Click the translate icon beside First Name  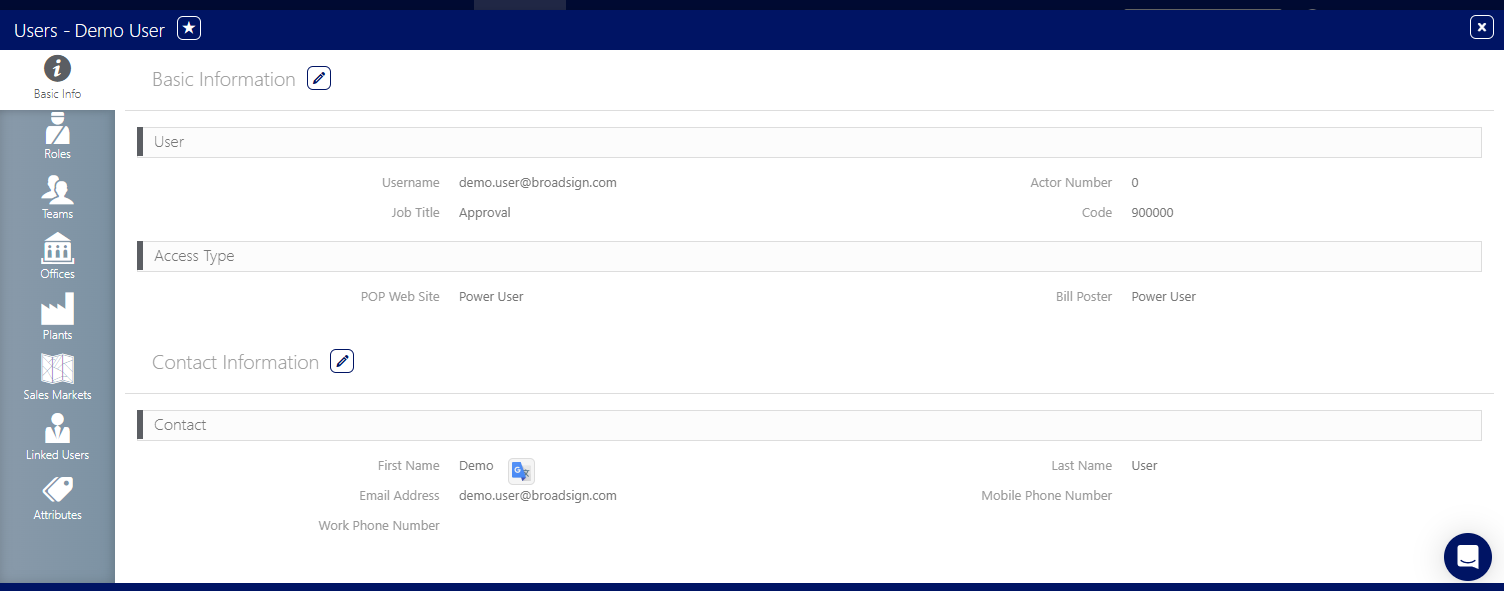click(521, 471)
